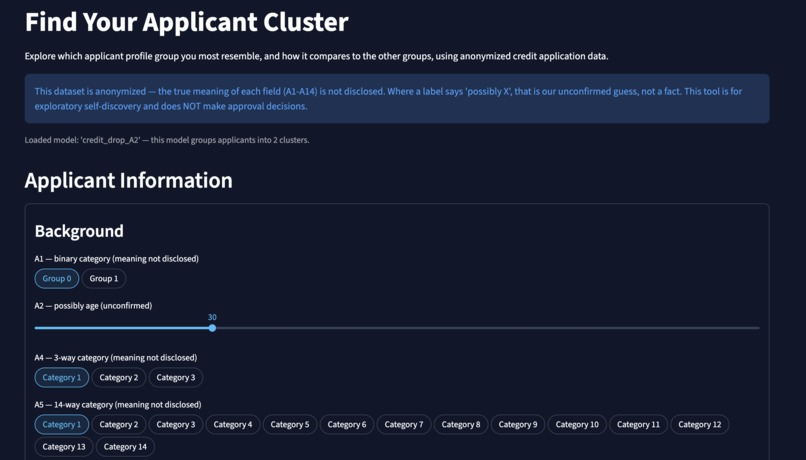This screenshot has height=460, width=806.
Task: Select Category 10 under A5 14-way category
Action: click(x=577, y=425)
